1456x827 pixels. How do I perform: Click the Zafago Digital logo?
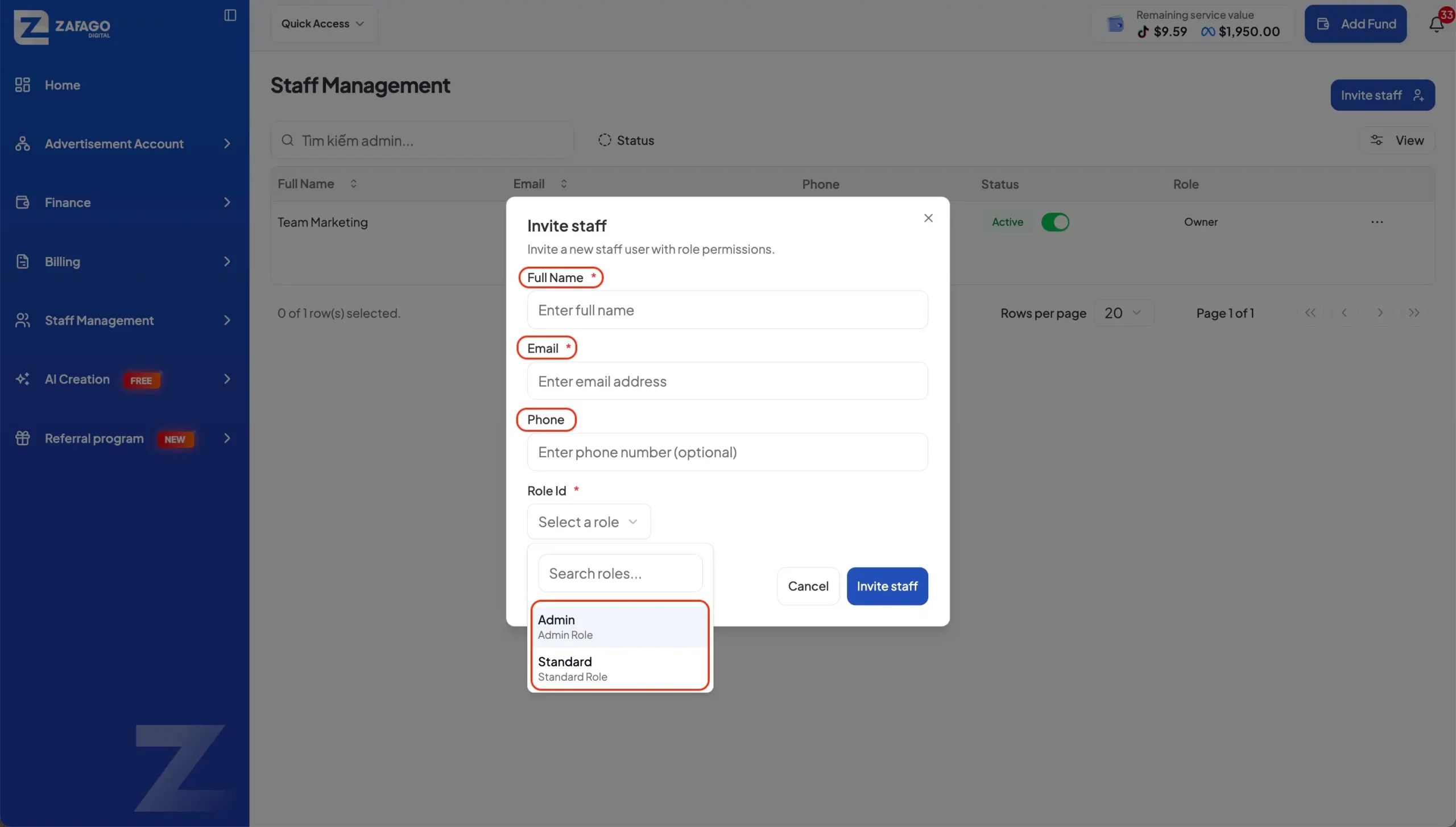(62, 27)
